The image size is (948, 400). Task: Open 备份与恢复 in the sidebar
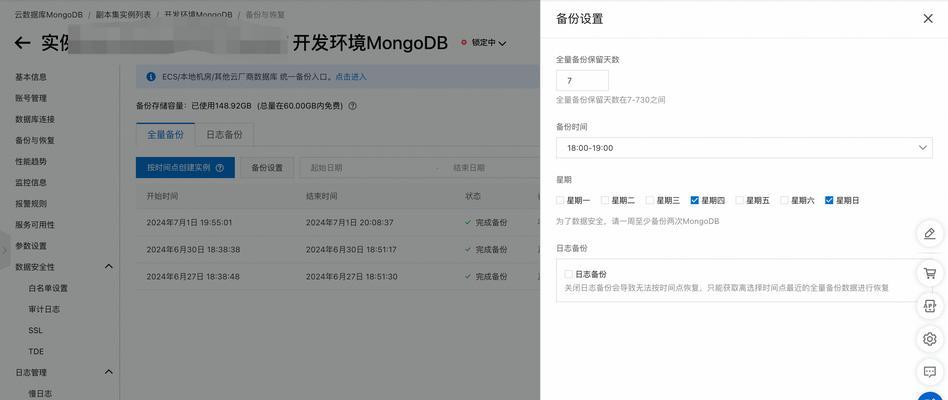pos(34,140)
